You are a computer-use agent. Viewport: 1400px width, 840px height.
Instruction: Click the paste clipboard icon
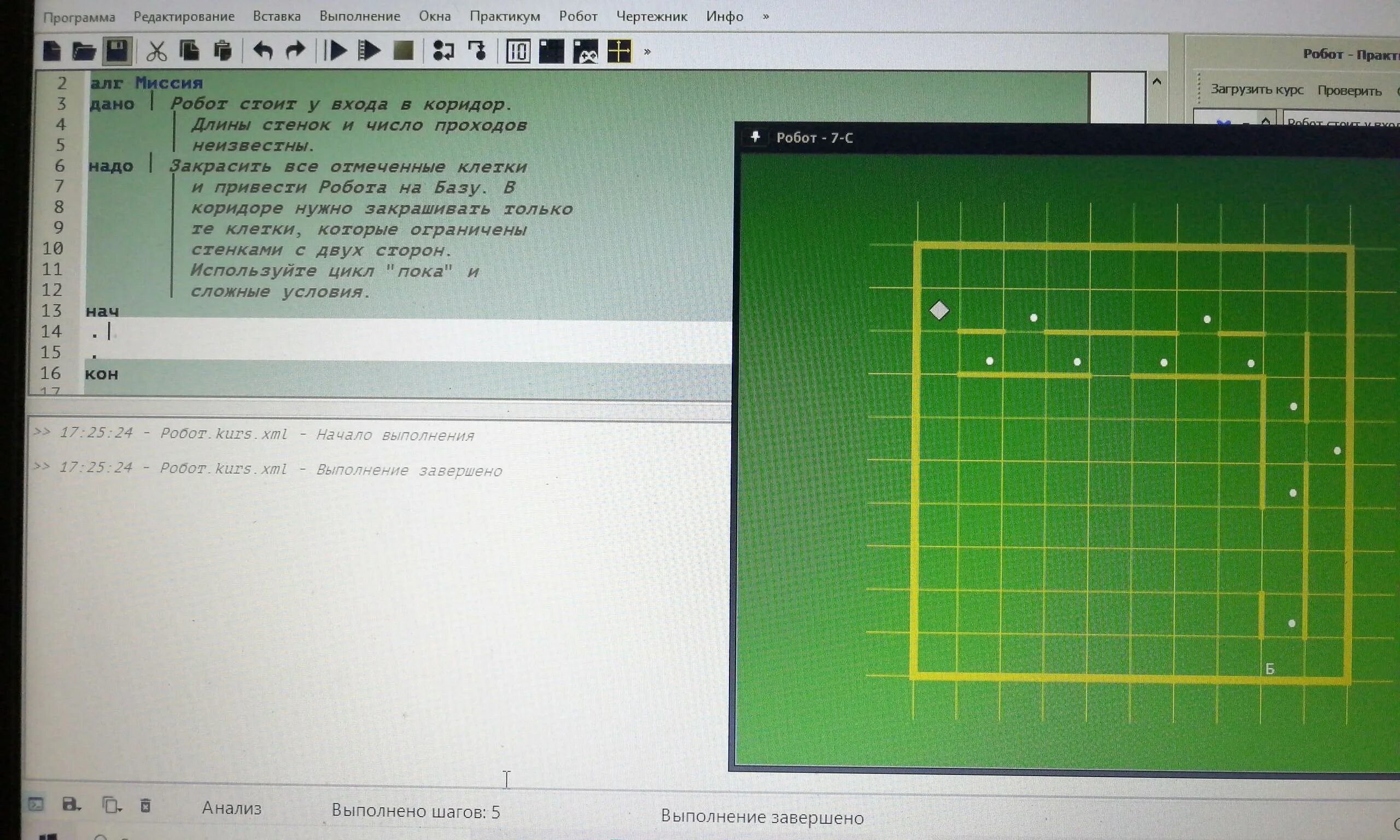click(x=223, y=51)
